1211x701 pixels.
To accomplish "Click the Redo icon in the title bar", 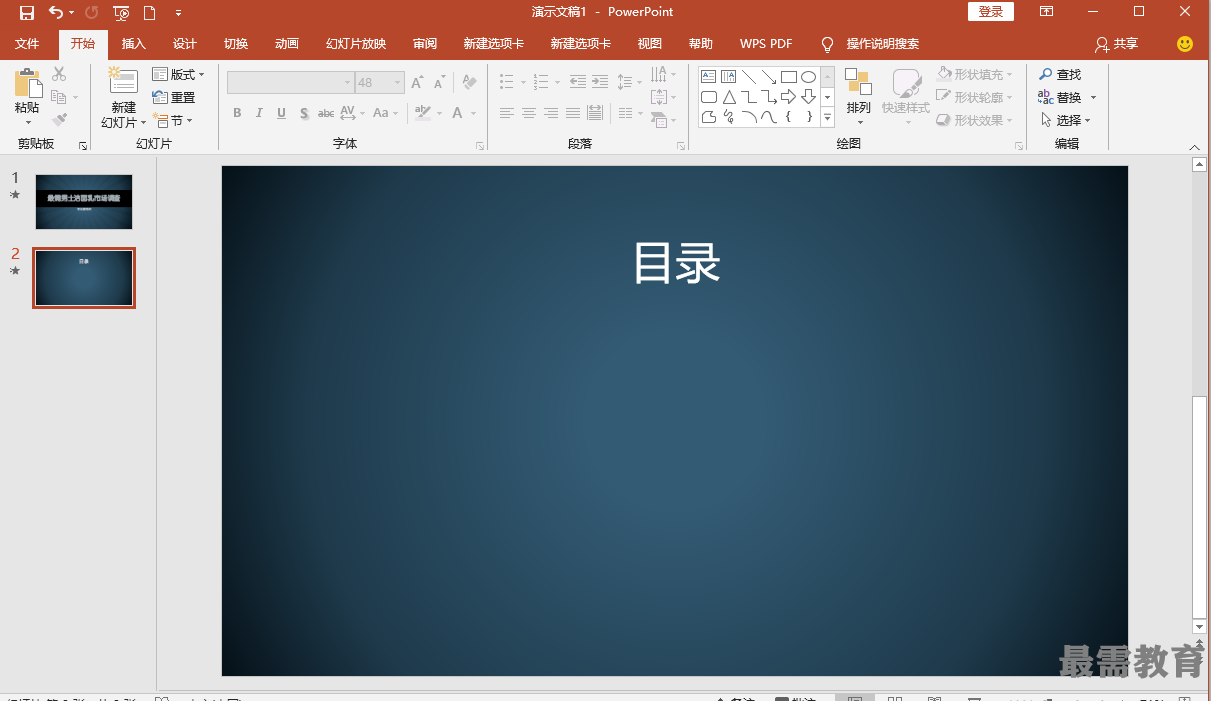I will pos(91,13).
